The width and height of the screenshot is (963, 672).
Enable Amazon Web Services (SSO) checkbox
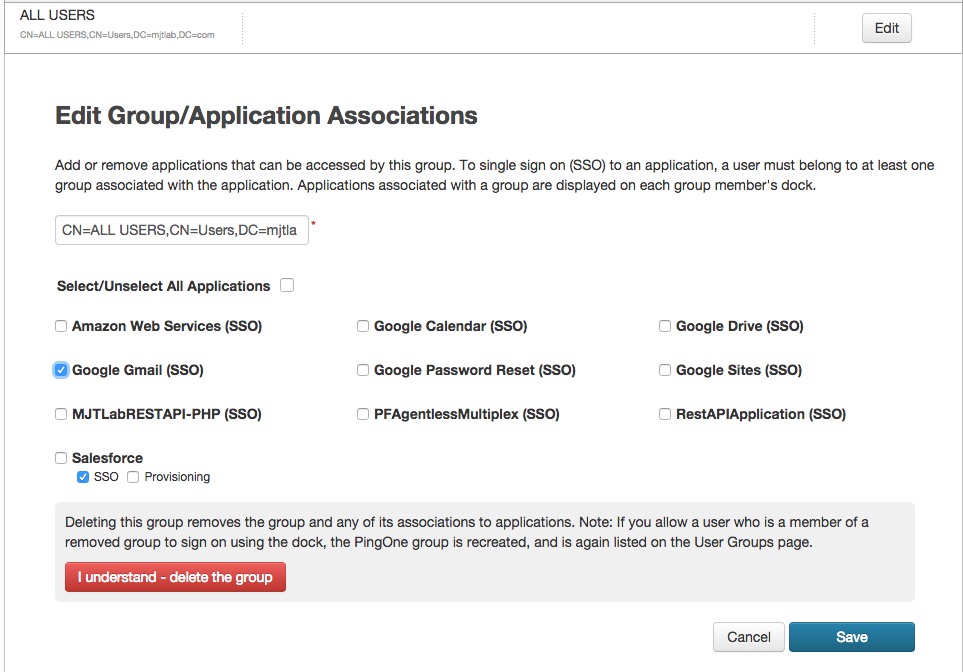click(x=61, y=326)
